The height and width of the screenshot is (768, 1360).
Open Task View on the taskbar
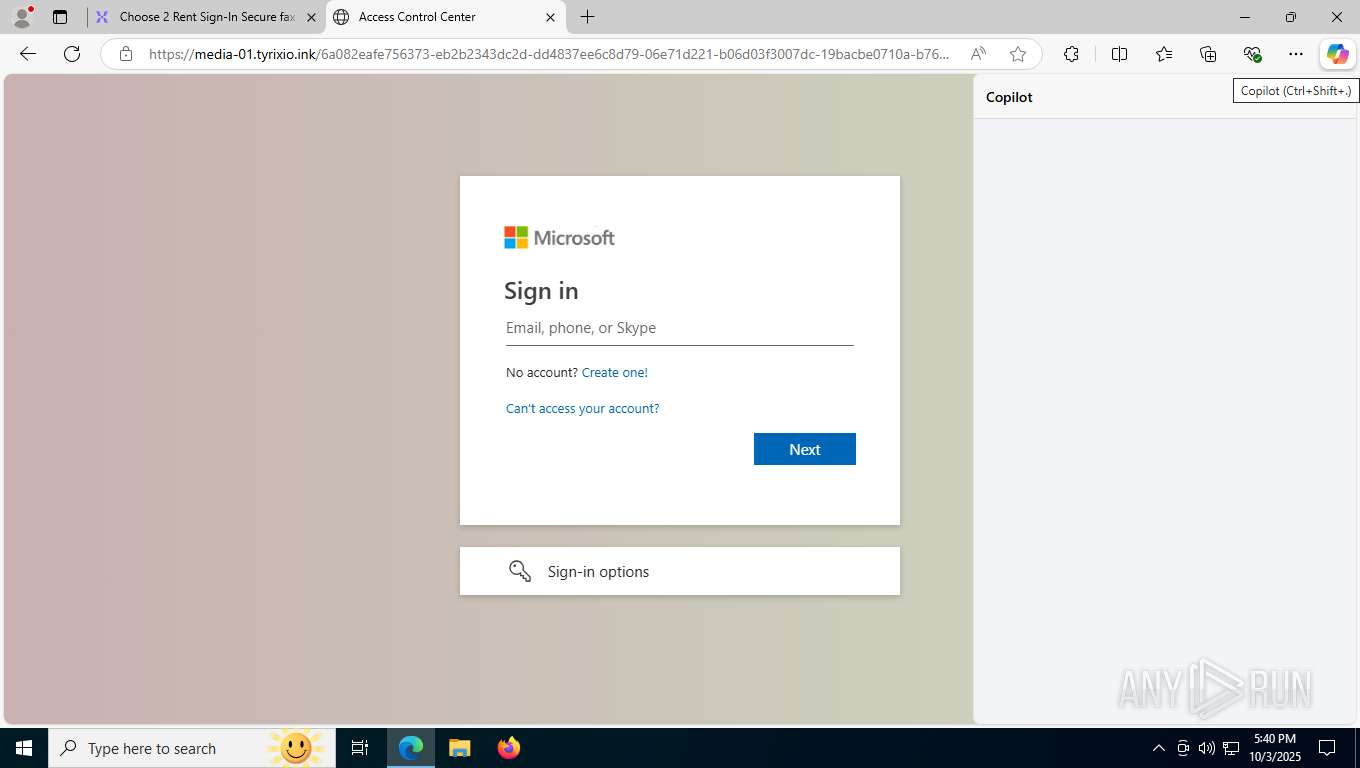[360, 748]
